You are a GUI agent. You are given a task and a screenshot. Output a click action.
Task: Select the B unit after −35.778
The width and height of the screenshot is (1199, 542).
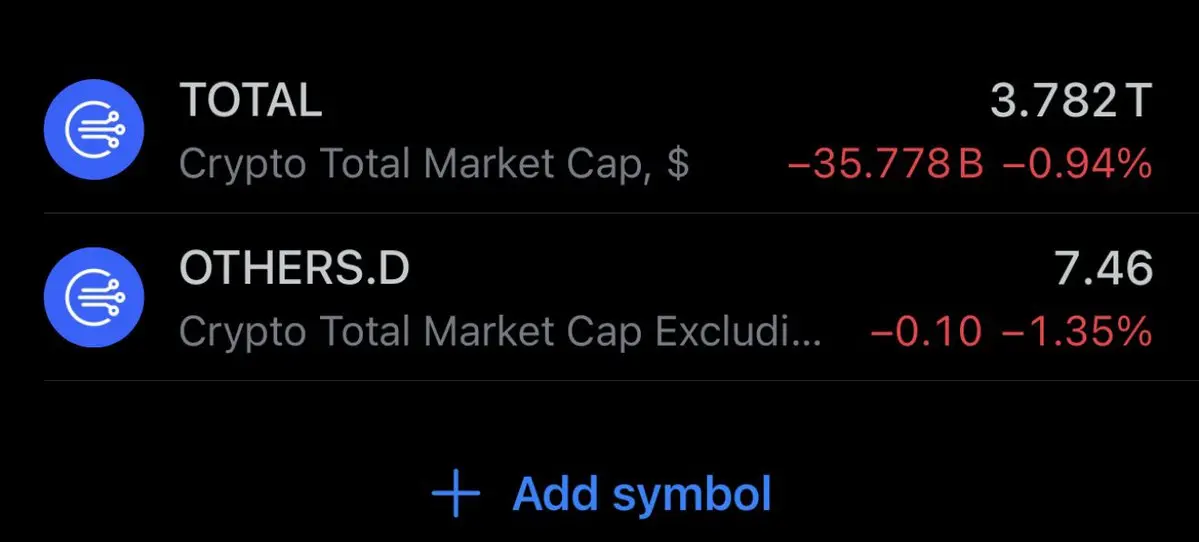coord(970,164)
